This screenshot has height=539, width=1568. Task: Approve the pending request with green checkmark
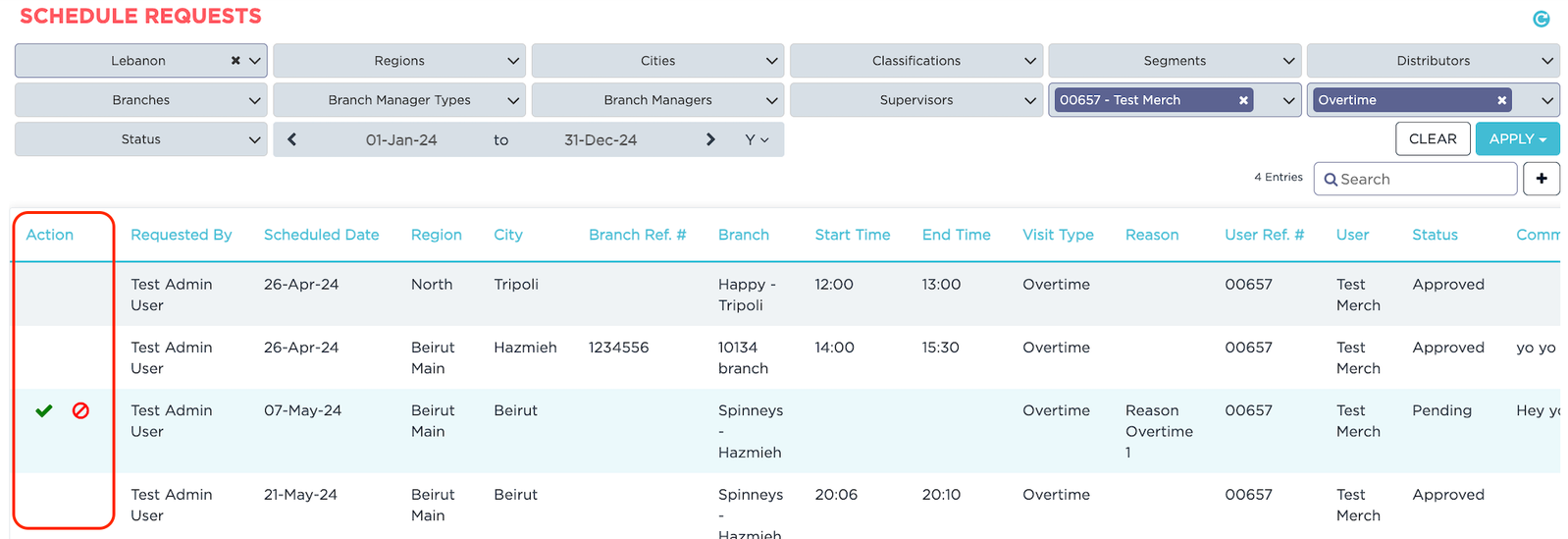coord(44,410)
